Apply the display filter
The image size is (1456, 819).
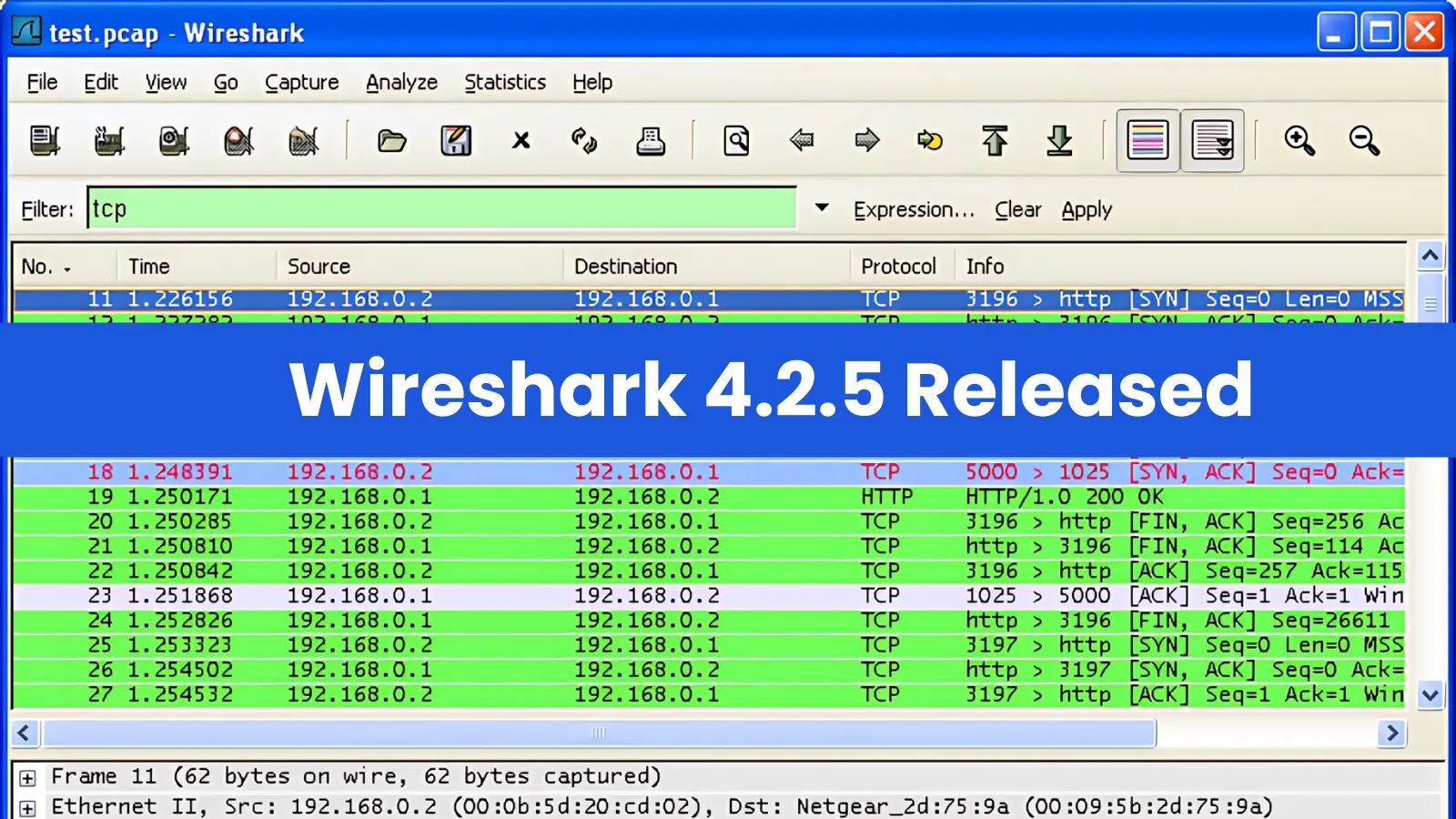(x=1087, y=209)
